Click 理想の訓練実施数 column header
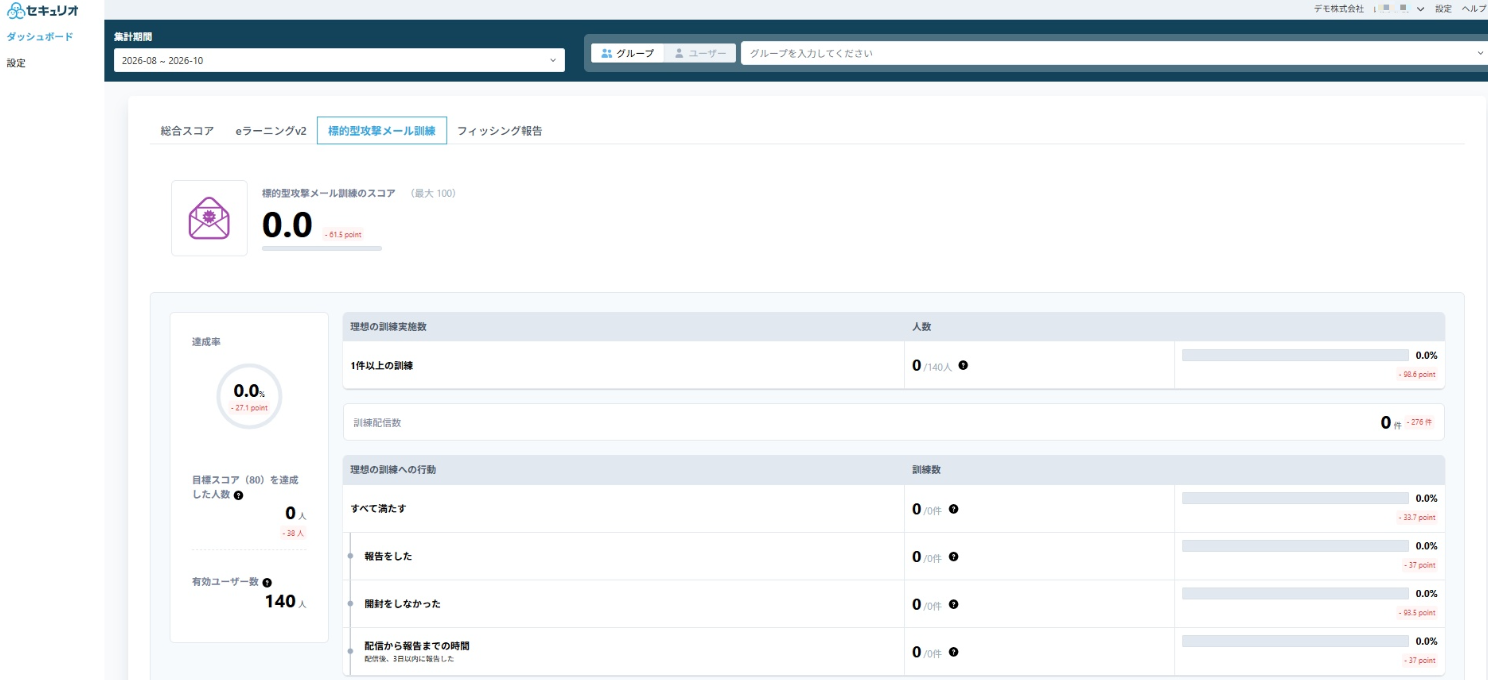Viewport: 1488px width, 680px height. (389, 327)
